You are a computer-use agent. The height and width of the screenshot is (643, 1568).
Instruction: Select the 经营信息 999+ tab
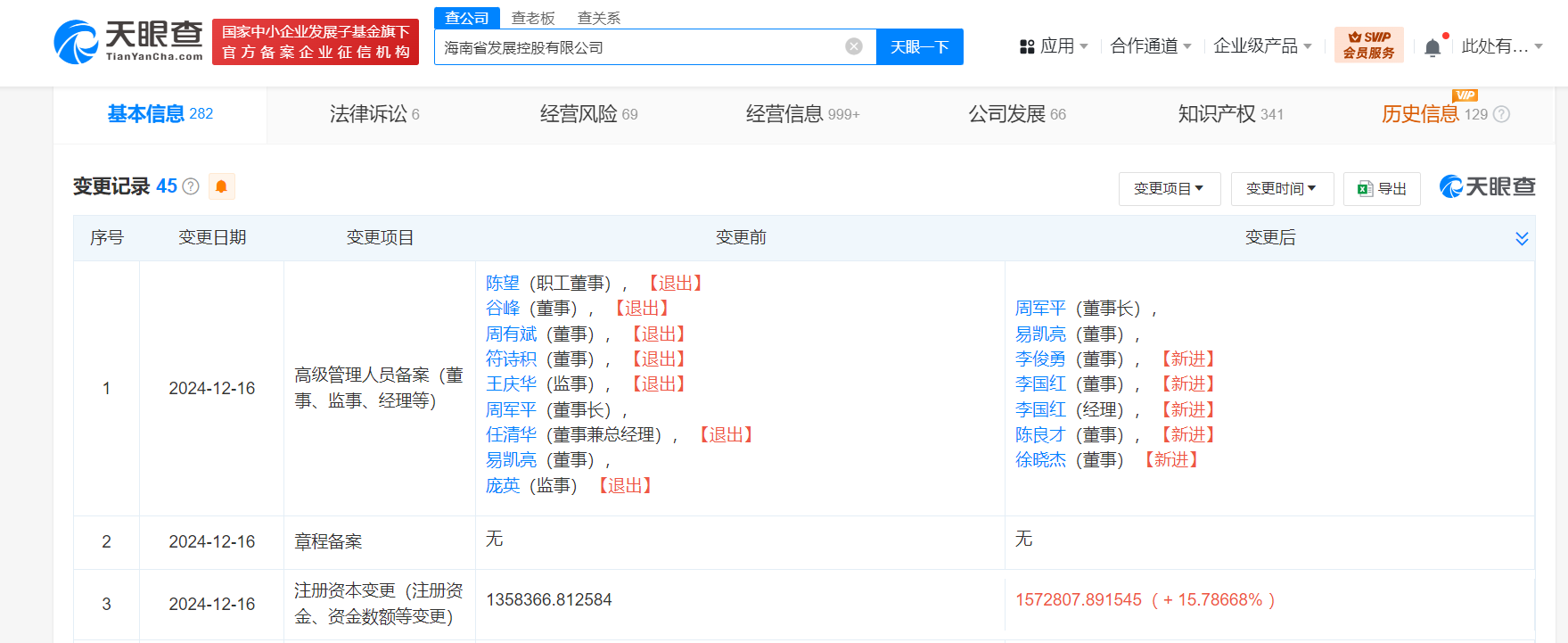(802, 114)
